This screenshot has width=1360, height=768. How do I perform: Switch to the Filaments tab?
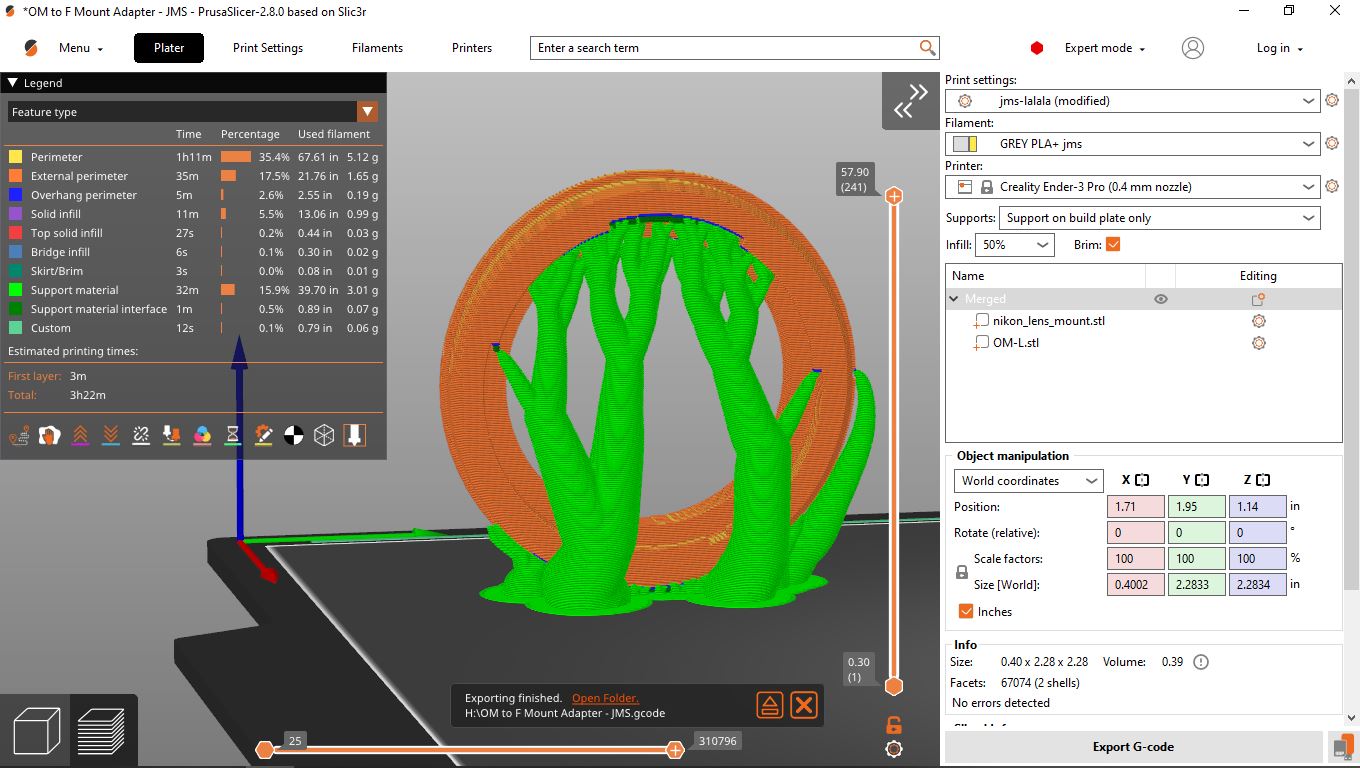click(x=377, y=48)
